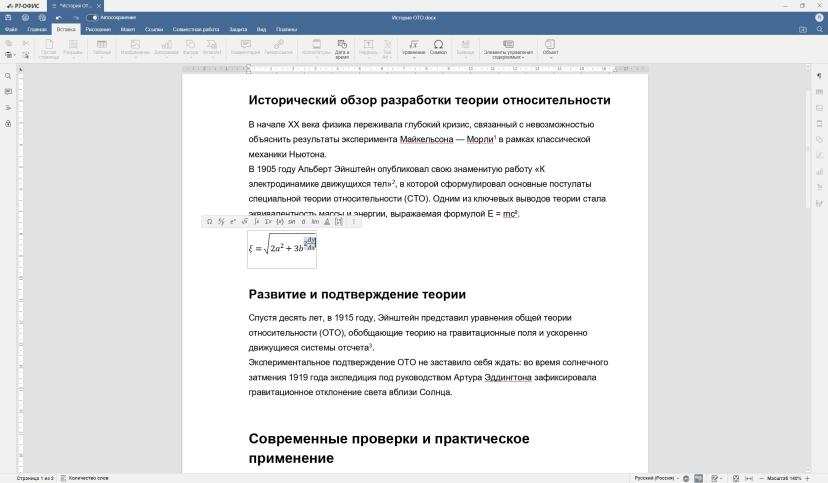This screenshot has height=483, width=828.
Task: Click the vertical scrollbar on right
Action: point(807,150)
